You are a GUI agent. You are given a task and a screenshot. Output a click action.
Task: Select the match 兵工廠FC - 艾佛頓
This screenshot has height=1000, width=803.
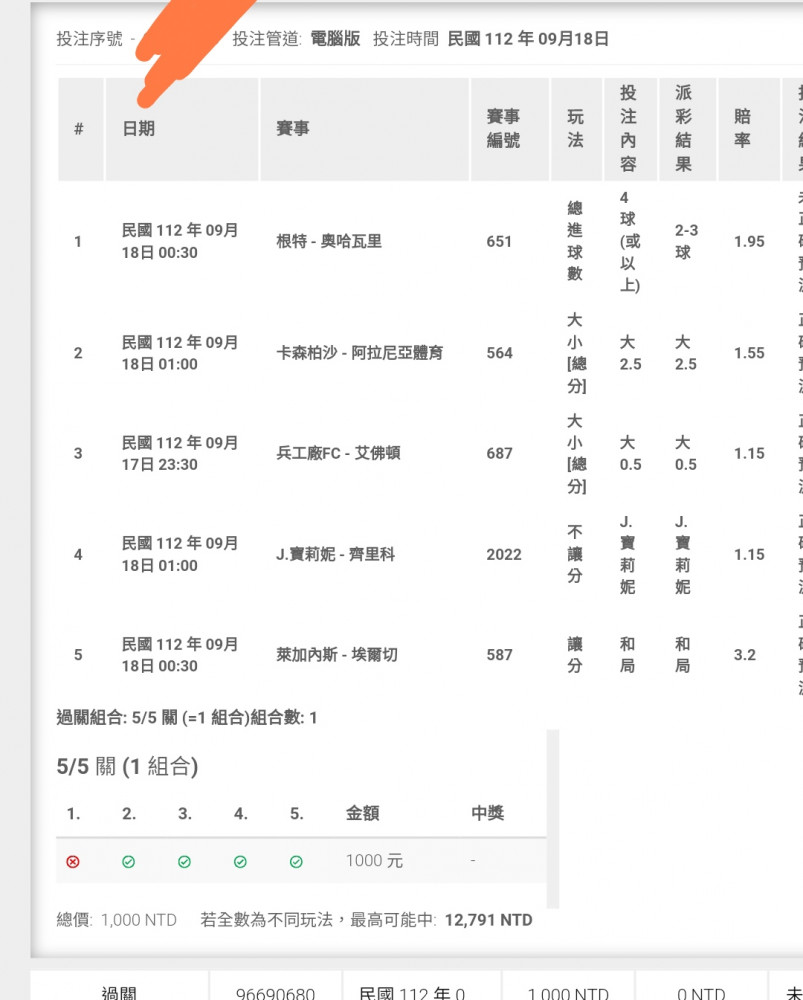(x=338, y=453)
